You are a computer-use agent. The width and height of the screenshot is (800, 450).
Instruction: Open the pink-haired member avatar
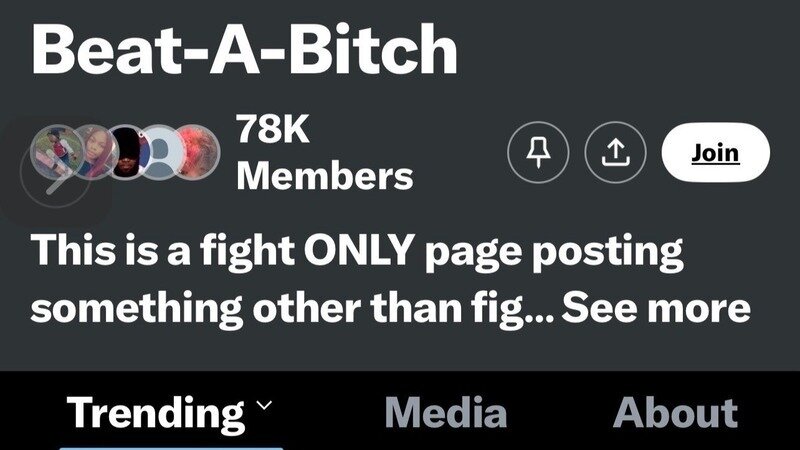coord(94,152)
